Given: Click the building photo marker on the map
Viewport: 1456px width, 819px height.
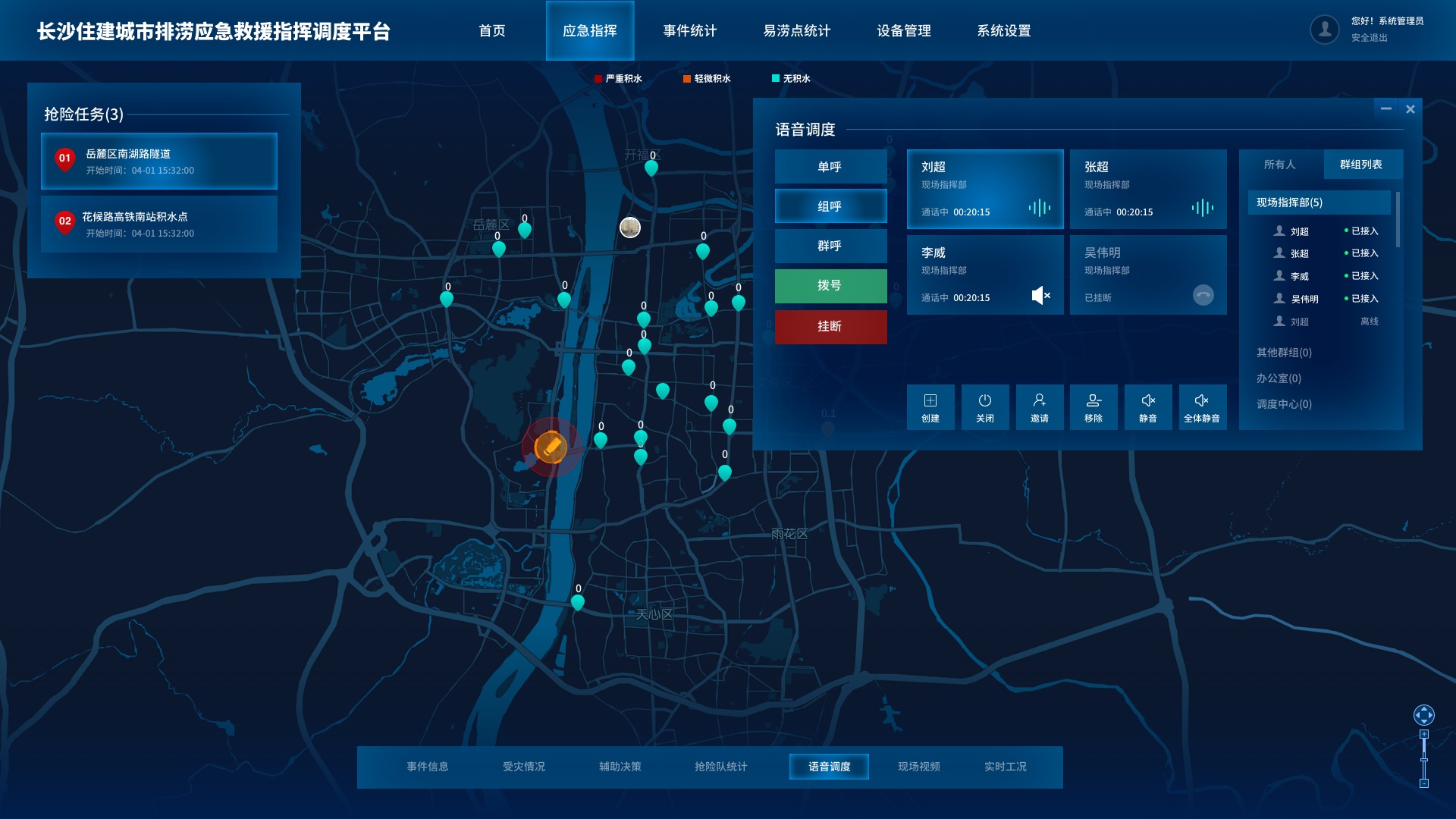Looking at the screenshot, I should (x=629, y=227).
